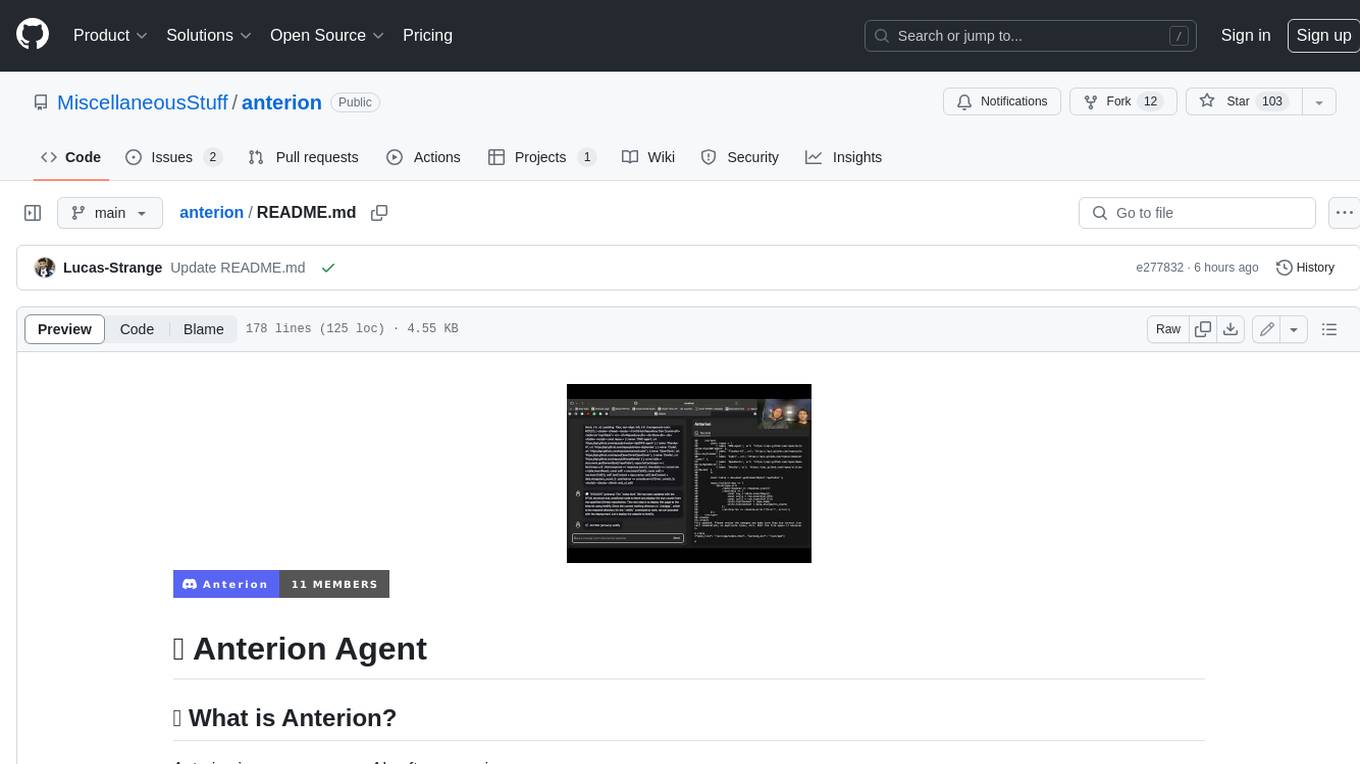This screenshot has width=1360, height=764.
Task: Focus the Search or jump to field
Action: 1030,36
